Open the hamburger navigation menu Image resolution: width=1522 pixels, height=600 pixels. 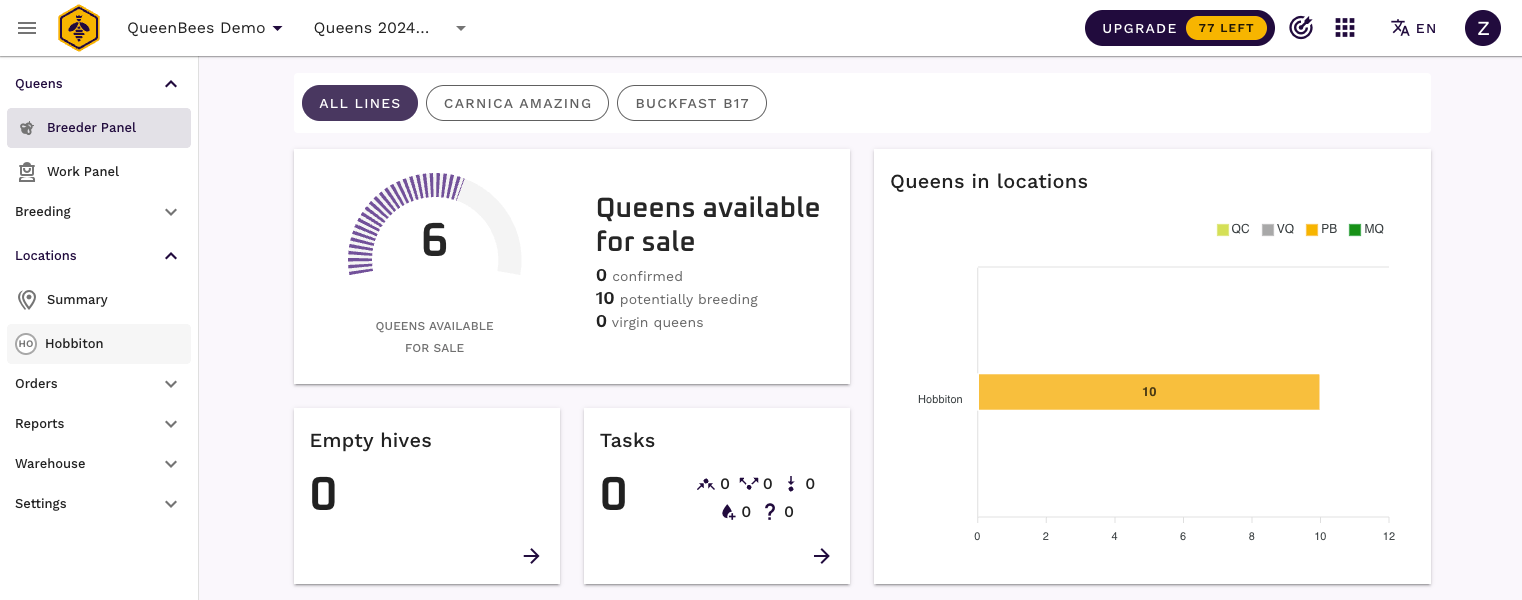[x=27, y=28]
